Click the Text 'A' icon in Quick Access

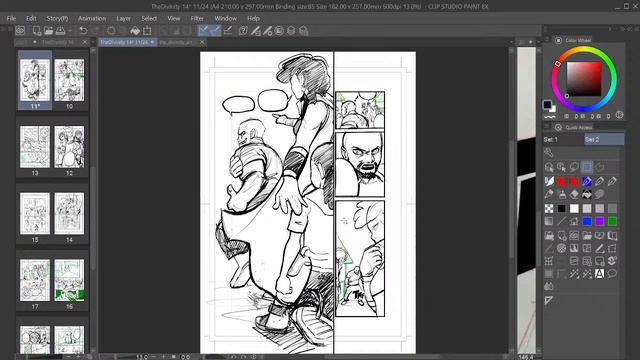click(x=600, y=273)
